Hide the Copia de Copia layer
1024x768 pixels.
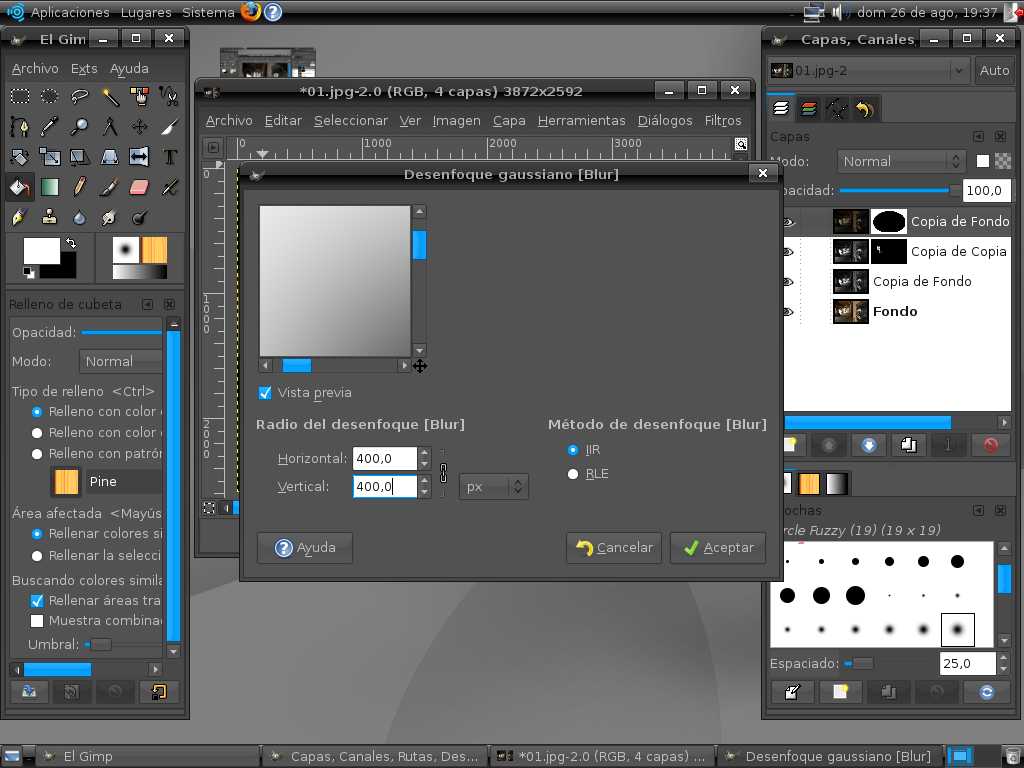[788, 252]
